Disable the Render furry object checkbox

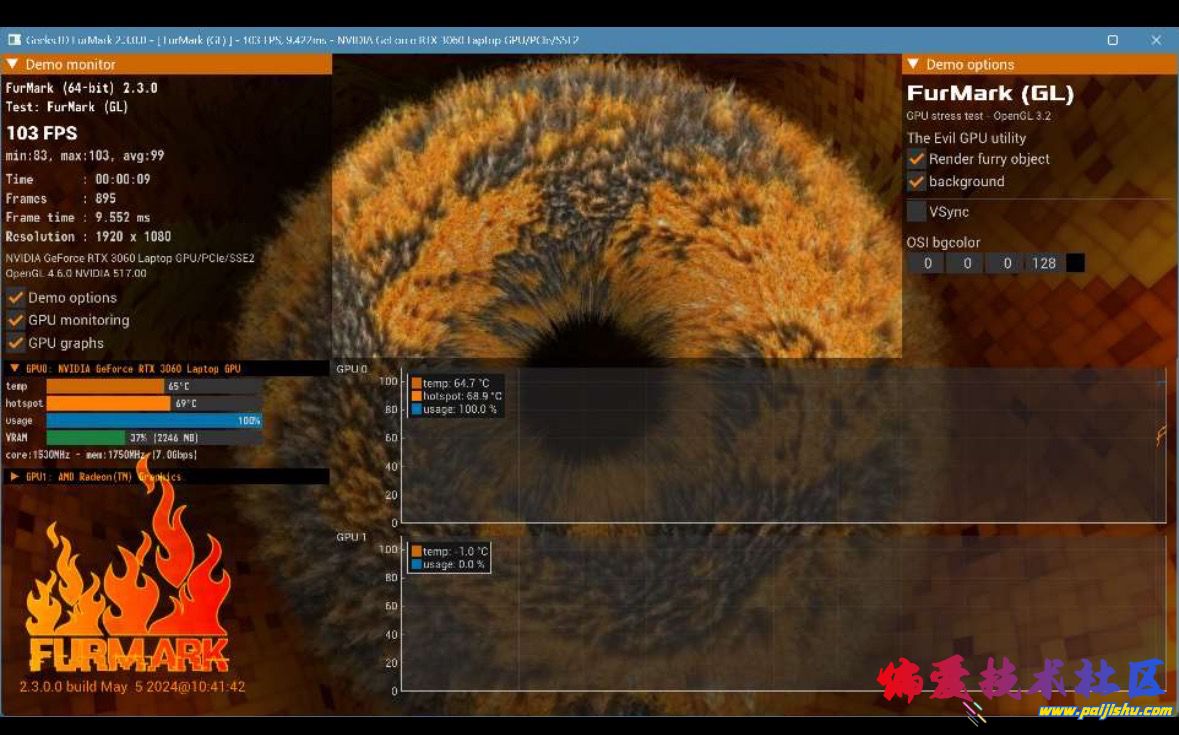click(916, 159)
